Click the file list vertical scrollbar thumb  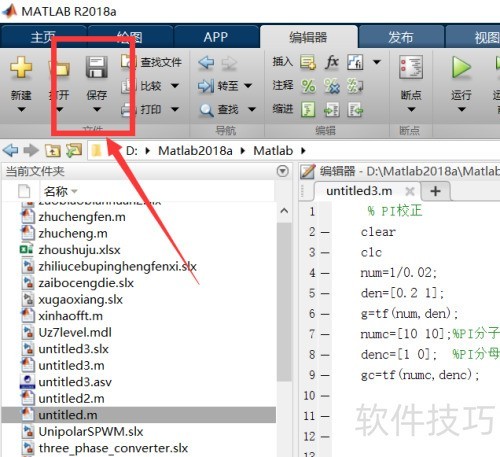tap(284, 302)
